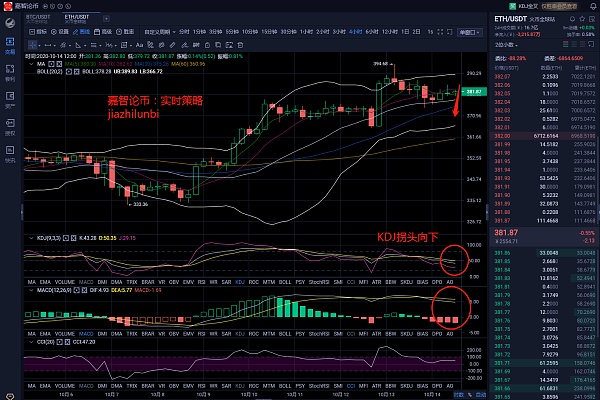Click the settings button in top toolbar
Viewport: 600px width, 400px height.
[x=60, y=32]
